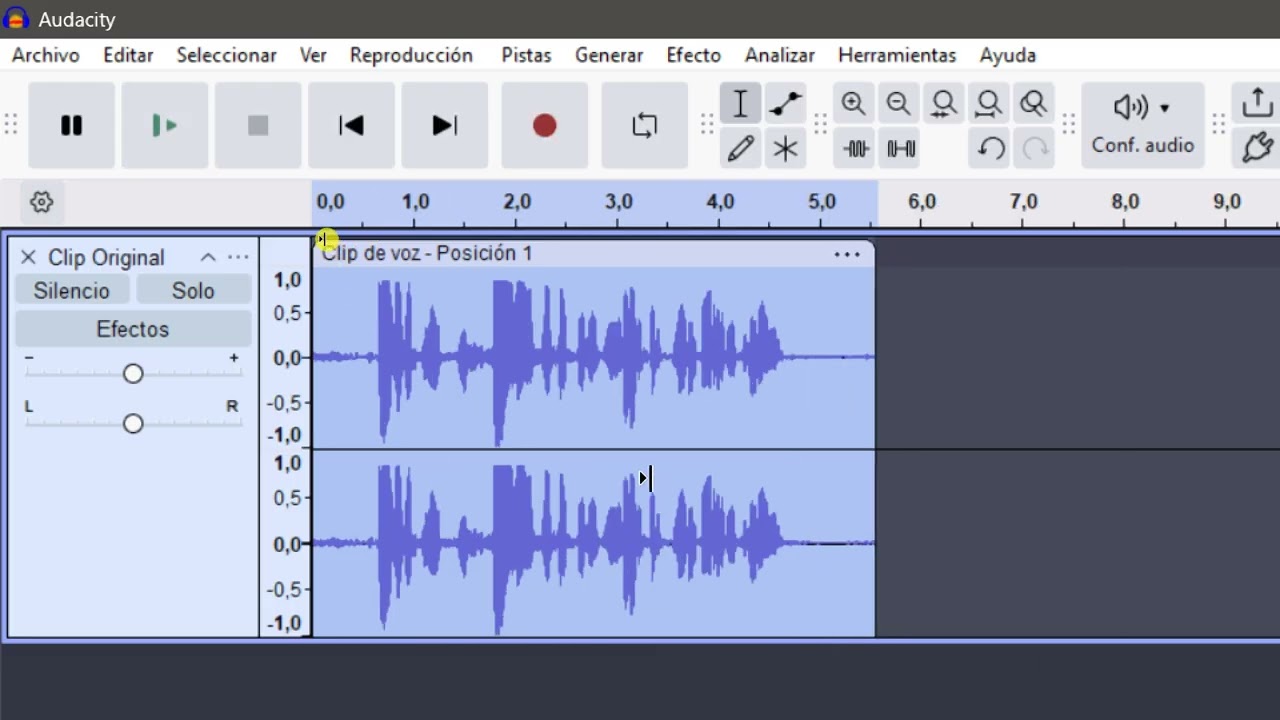Fit selection to width zoom icon
The width and height of the screenshot is (1280, 720).
pos(943,103)
